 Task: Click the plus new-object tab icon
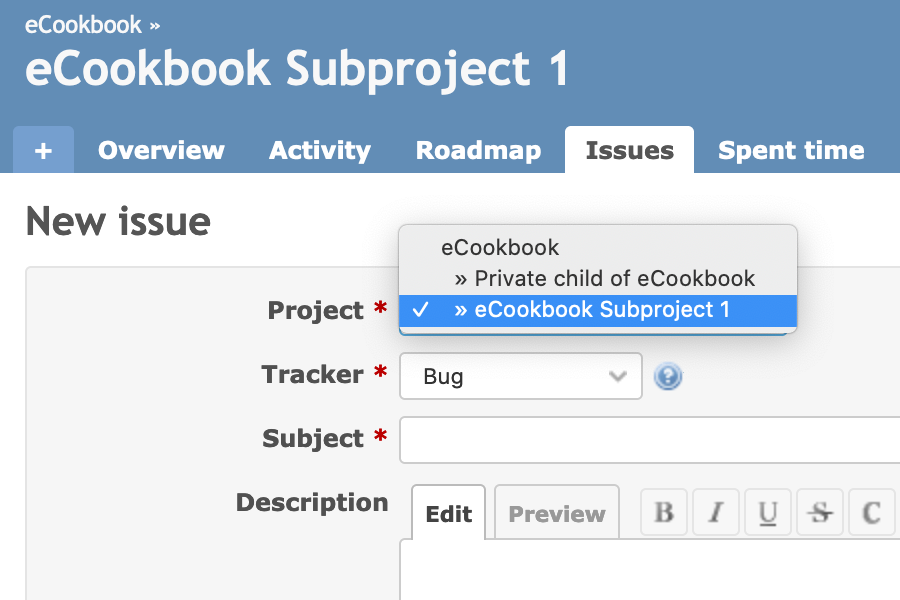[x=44, y=150]
